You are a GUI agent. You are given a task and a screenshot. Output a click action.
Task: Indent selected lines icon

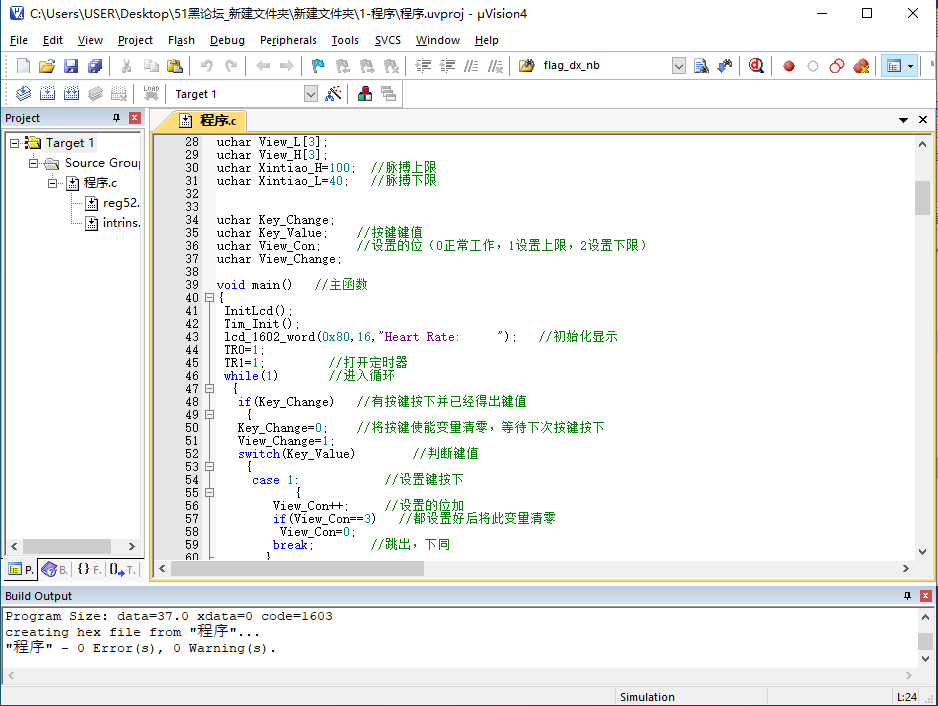(x=423, y=66)
